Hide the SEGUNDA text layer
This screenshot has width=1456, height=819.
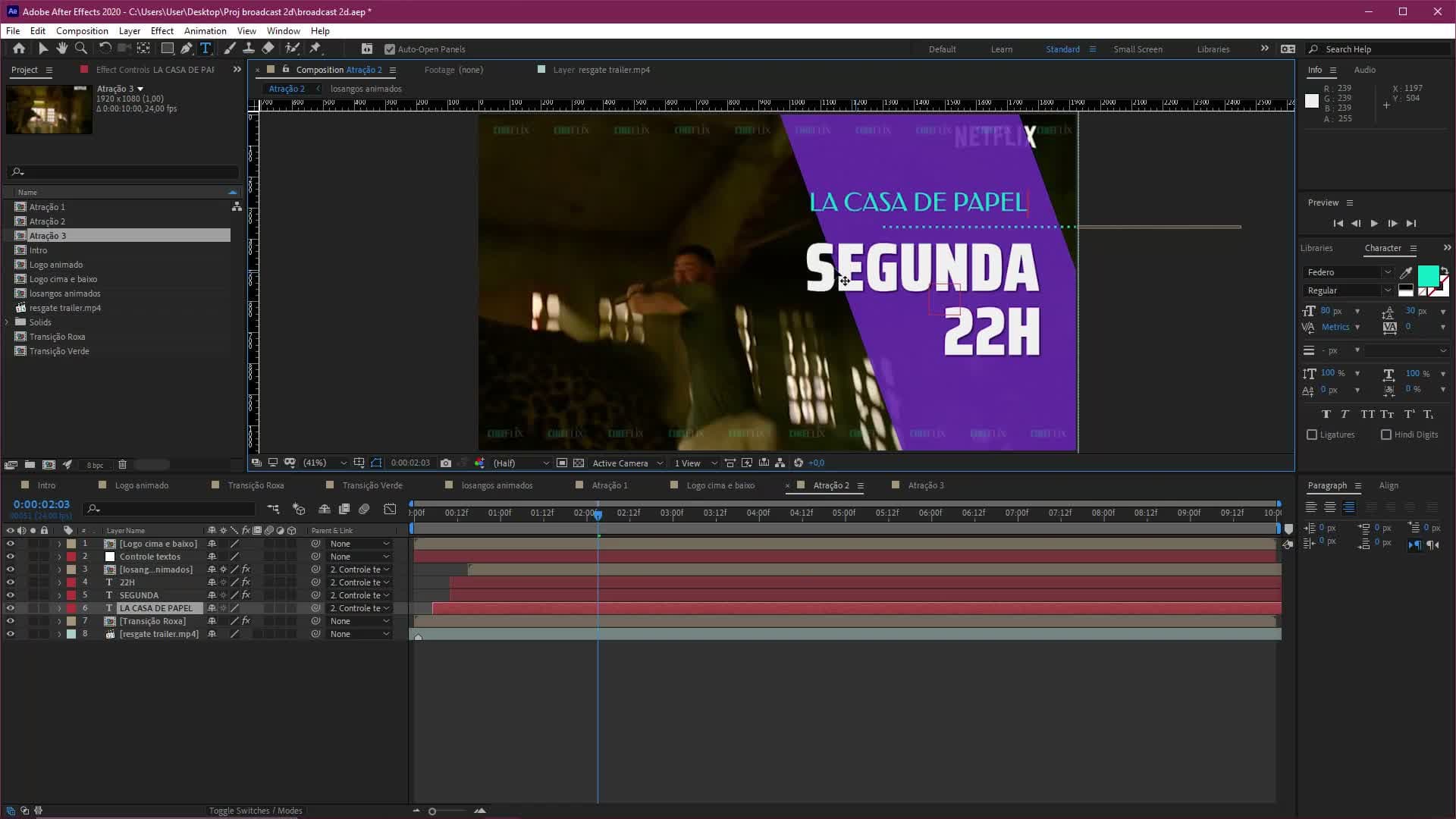pos(10,595)
